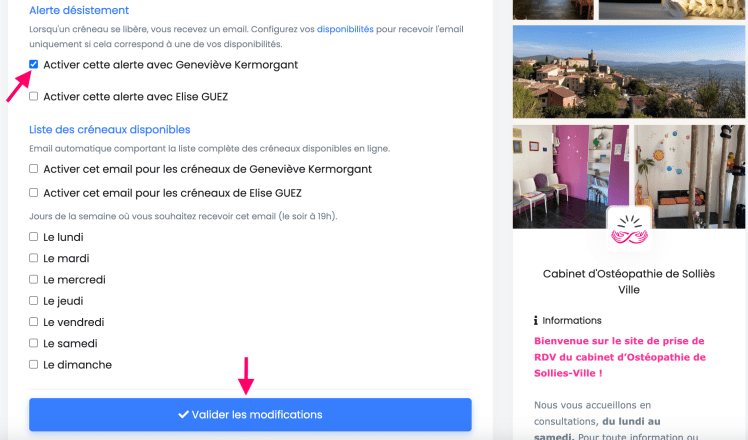Select the 'Le jeudi' checkbox

34,301
